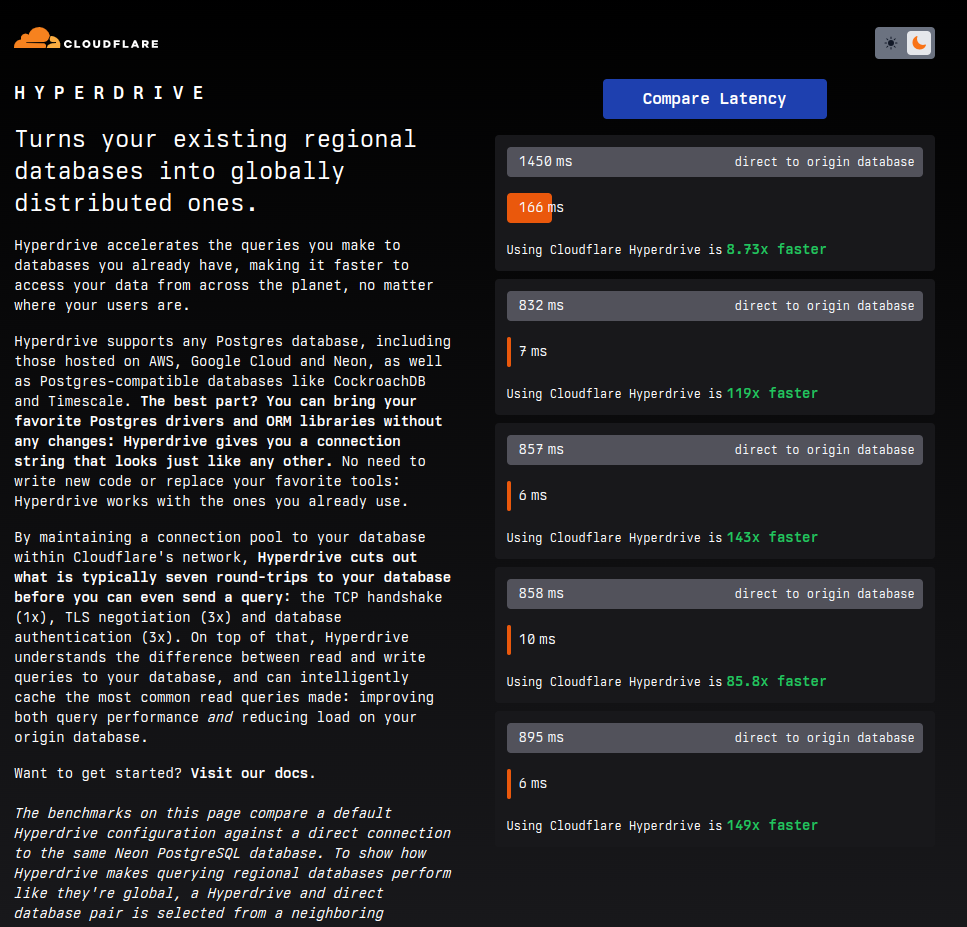Viewport: 967px width, 927px height.
Task: Switch to light mode sun icon
Action: pos(891,43)
